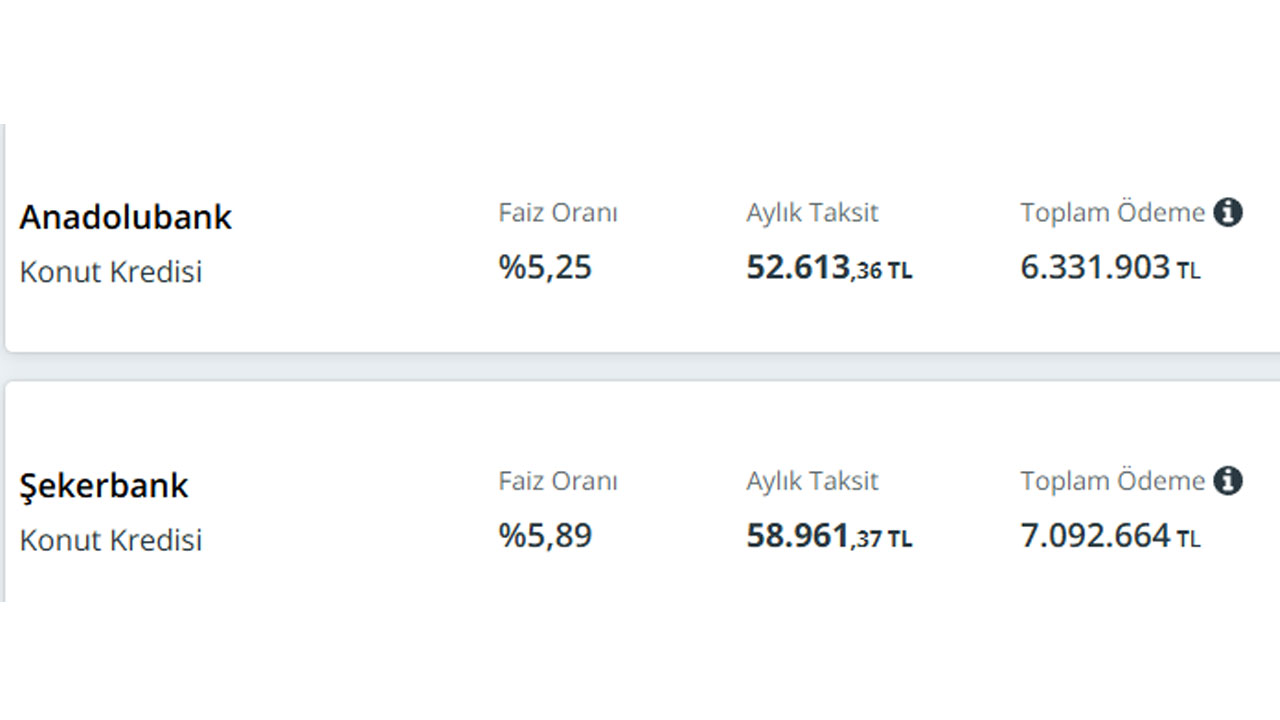Click Anadolubank interest rate %5,25
The width and height of the screenshot is (1280, 720).
(x=546, y=267)
